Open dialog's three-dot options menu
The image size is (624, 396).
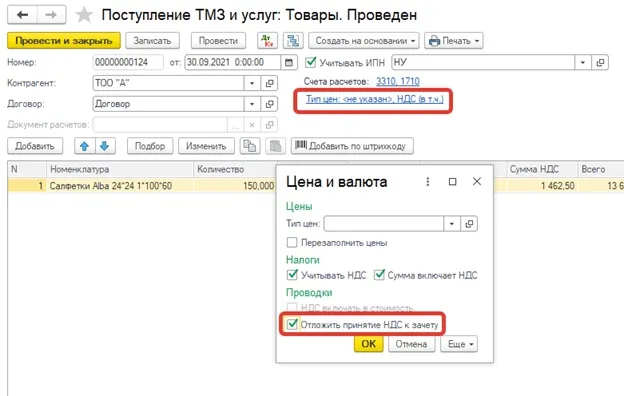pos(427,181)
